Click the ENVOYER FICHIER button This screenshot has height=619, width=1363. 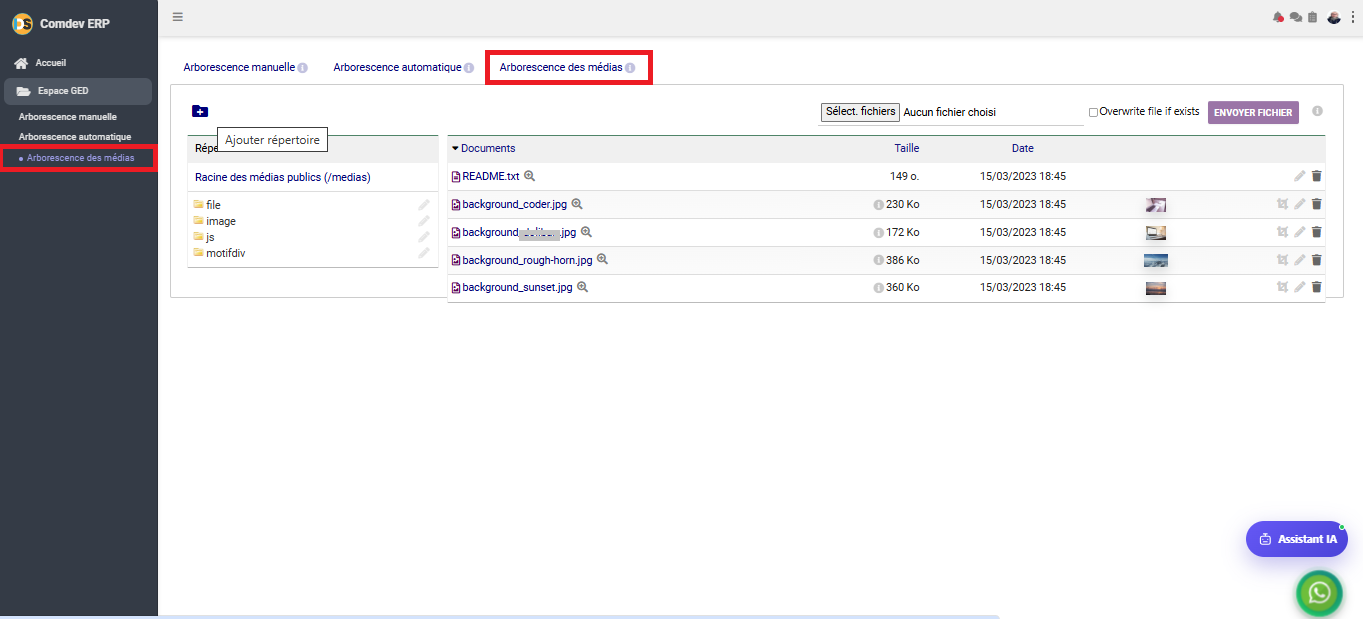(x=1253, y=112)
